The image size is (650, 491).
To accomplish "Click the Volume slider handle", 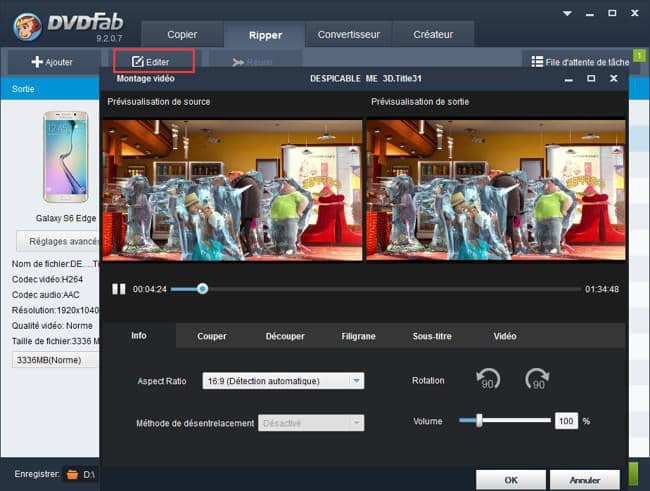I will [479, 421].
